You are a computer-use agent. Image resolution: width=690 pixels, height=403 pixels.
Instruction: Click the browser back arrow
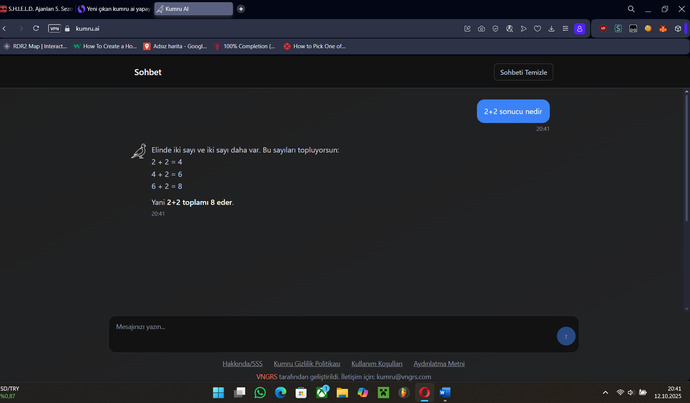click(x=4, y=29)
